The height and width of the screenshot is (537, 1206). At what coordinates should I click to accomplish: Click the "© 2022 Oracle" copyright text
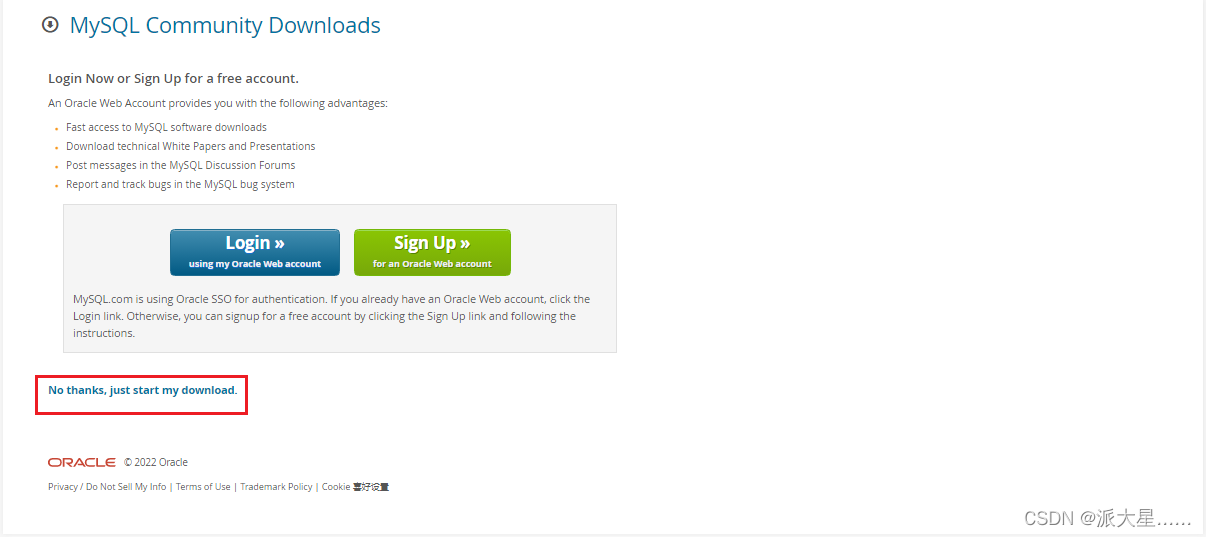coord(156,462)
